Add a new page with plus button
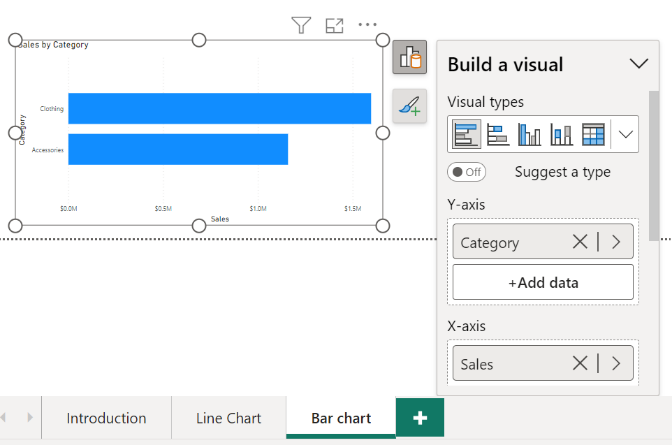This screenshot has height=445, width=672. pos(420,418)
